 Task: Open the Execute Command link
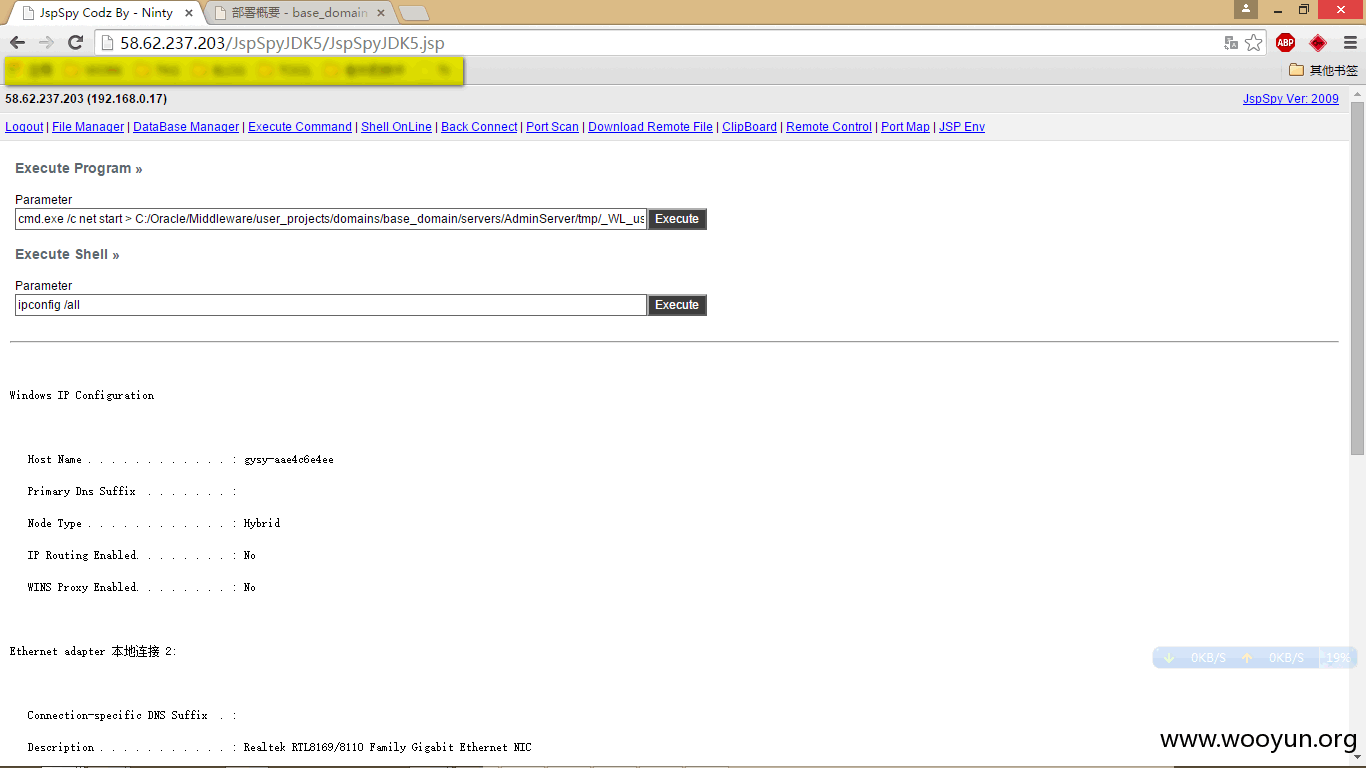pyautogui.click(x=300, y=127)
